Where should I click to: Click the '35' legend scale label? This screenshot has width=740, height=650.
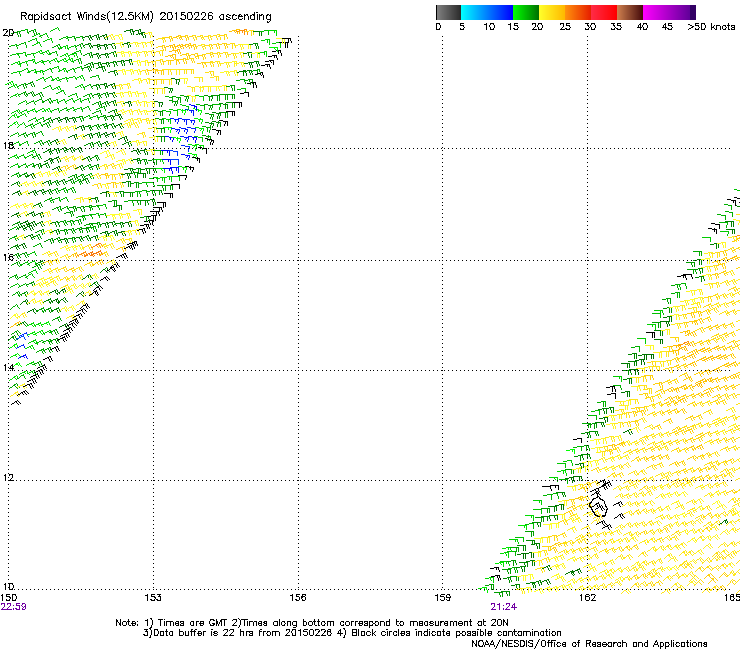tap(616, 27)
